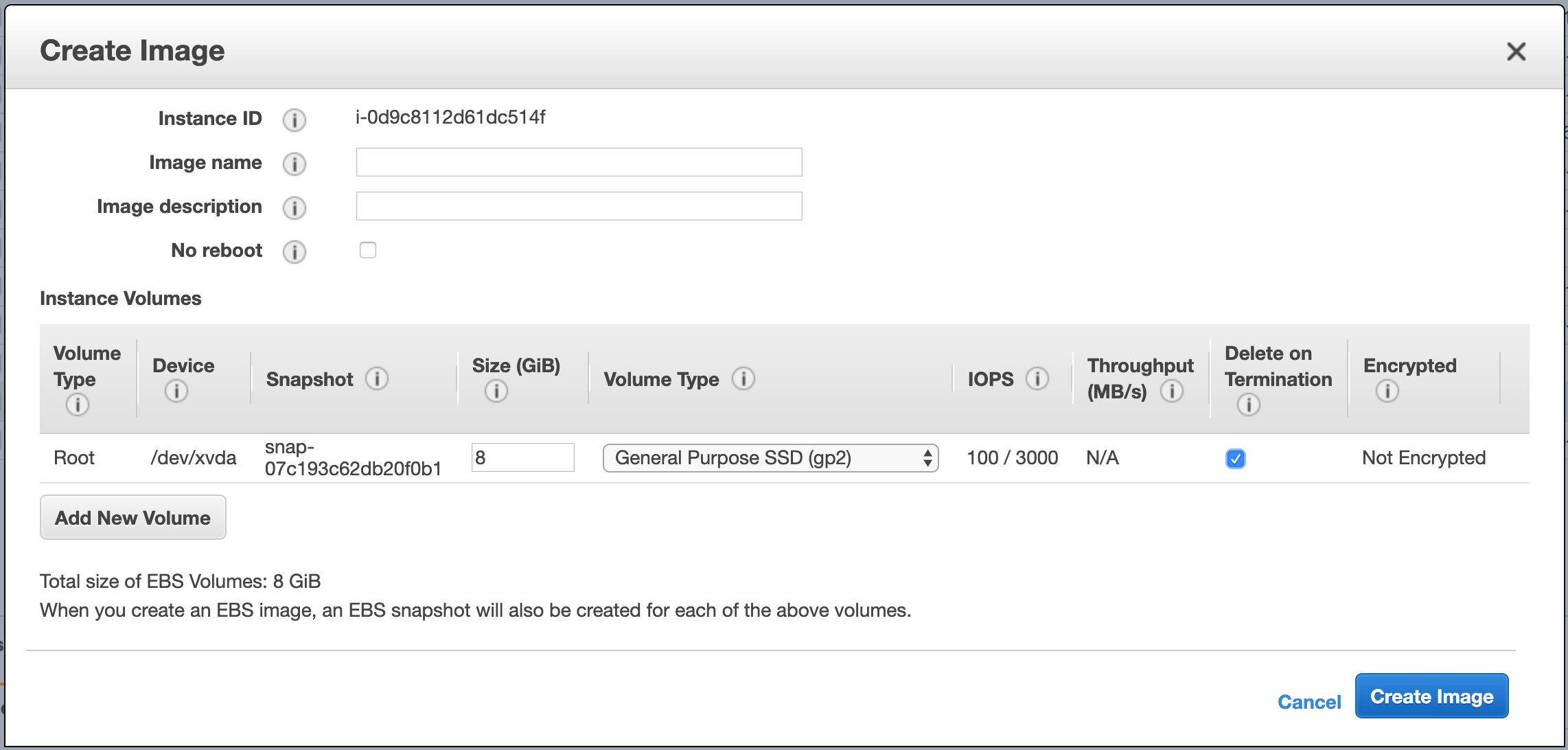1568x750 pixels.
Task: Click the 100 / 3000 IOPS value
Action: (1013, 458)
